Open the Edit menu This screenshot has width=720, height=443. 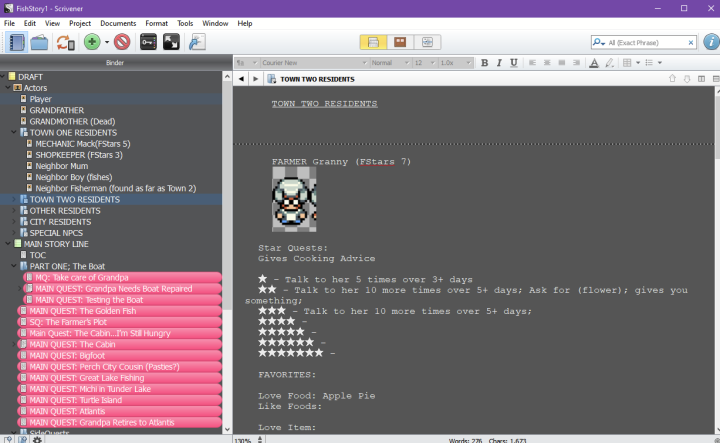30,23
